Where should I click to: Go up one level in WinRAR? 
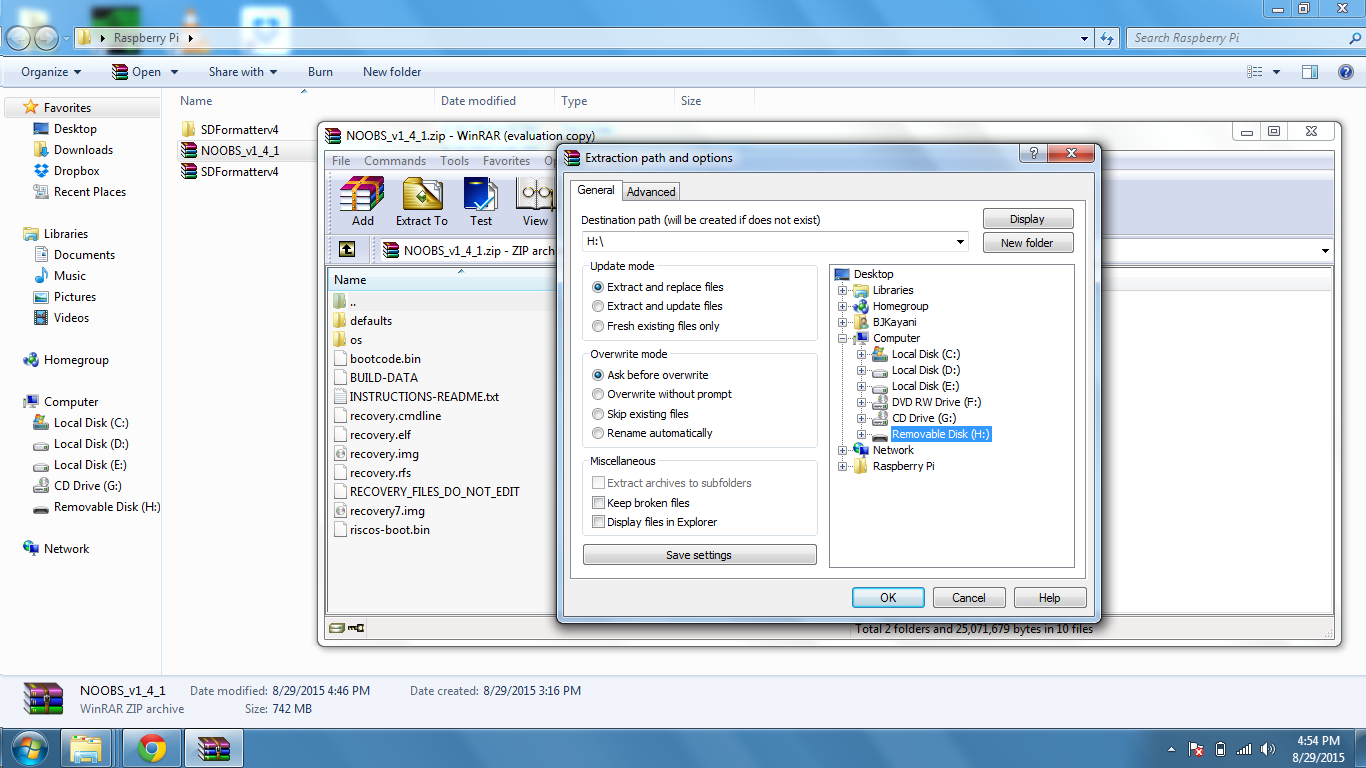346,250
